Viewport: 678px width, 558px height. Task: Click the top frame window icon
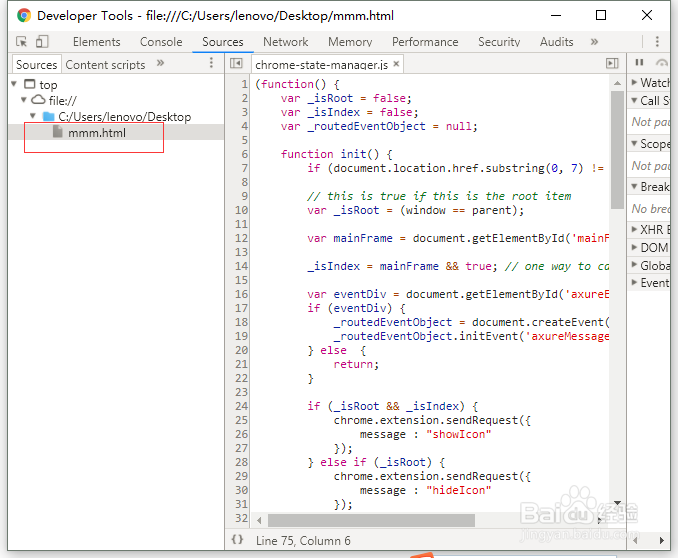click(29, 83)
